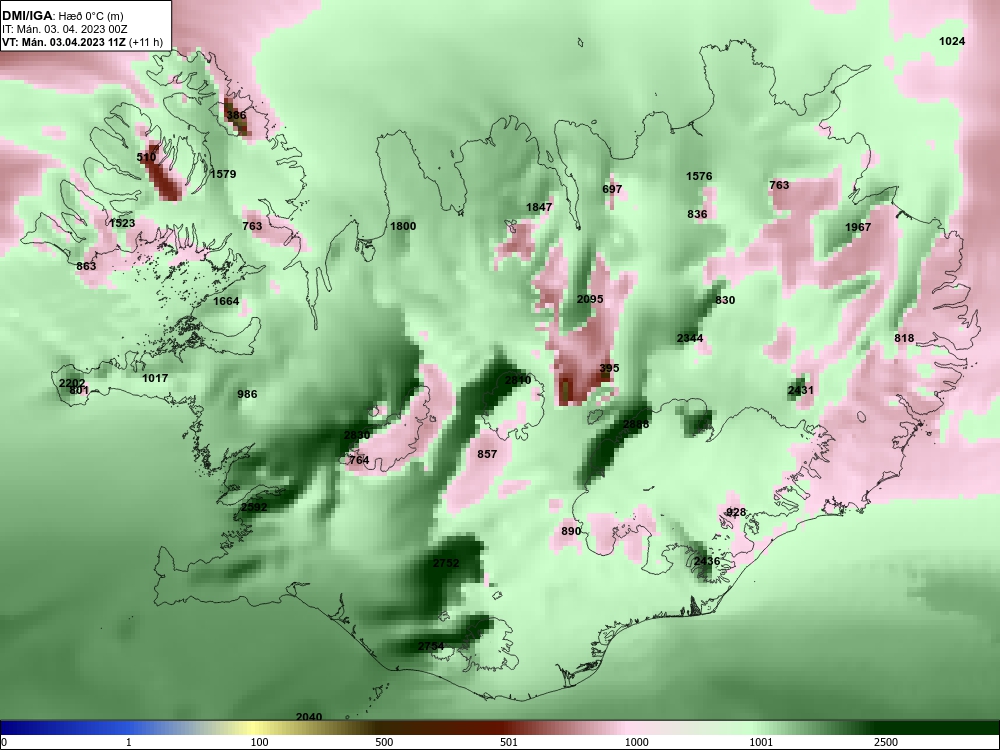Viewport: 1000px width, 750px height.
Task: Click the 697 height label
Action: [x=612, y=189]
